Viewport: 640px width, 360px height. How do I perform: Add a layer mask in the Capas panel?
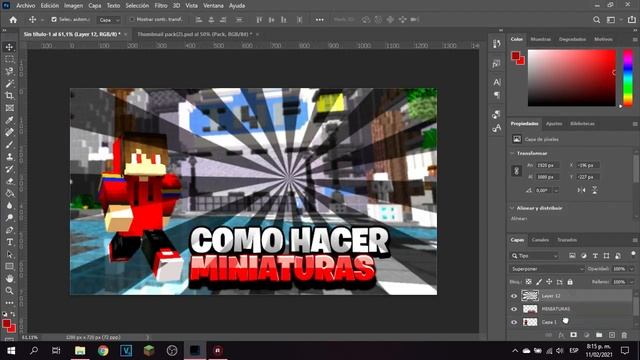pyautogui.click(x=573, y=335)
